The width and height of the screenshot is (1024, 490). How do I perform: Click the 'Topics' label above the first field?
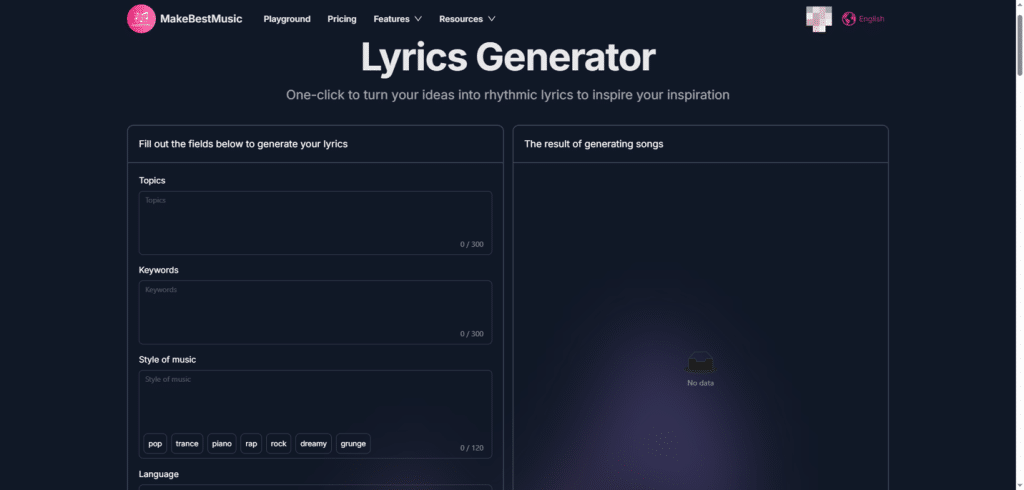152,180
